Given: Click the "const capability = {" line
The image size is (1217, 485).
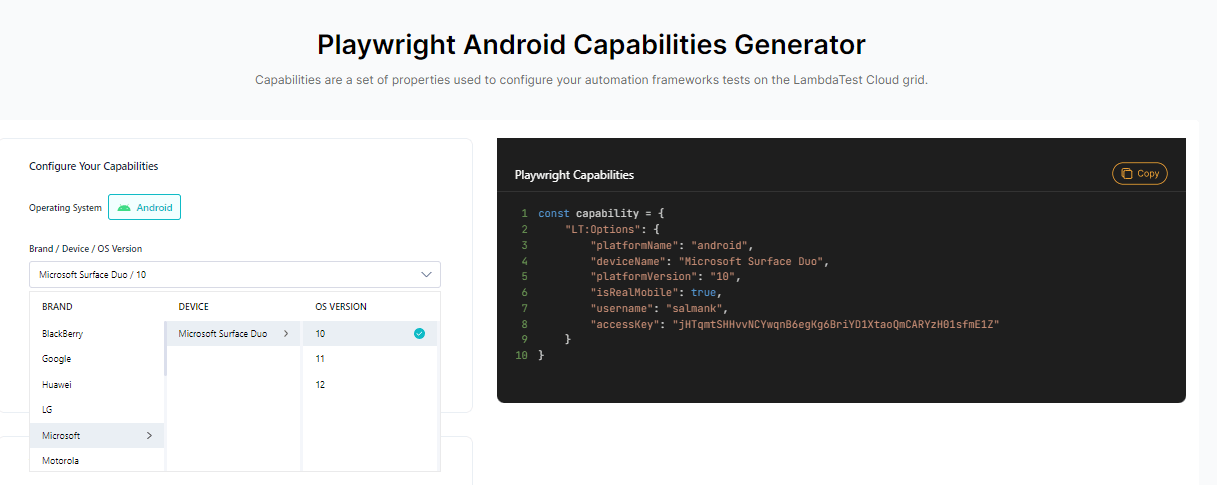Looking at the screenshot, I should coord(601,214).
